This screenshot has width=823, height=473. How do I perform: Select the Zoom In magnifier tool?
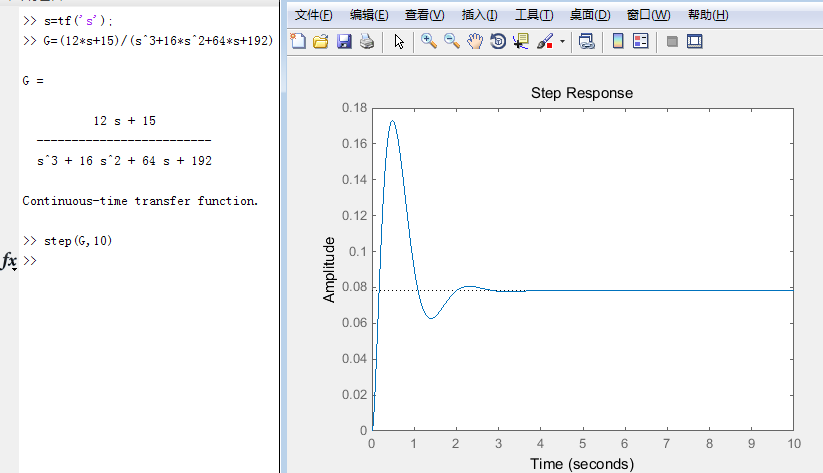coord(429,41)
